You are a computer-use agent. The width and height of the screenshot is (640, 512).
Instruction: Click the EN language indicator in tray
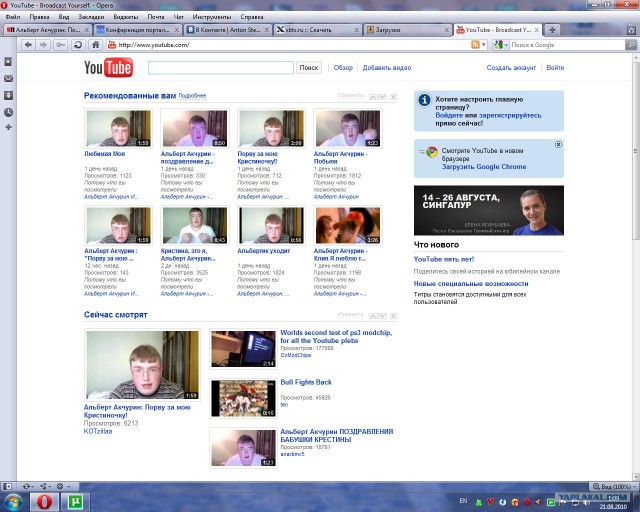click(463, 501)
